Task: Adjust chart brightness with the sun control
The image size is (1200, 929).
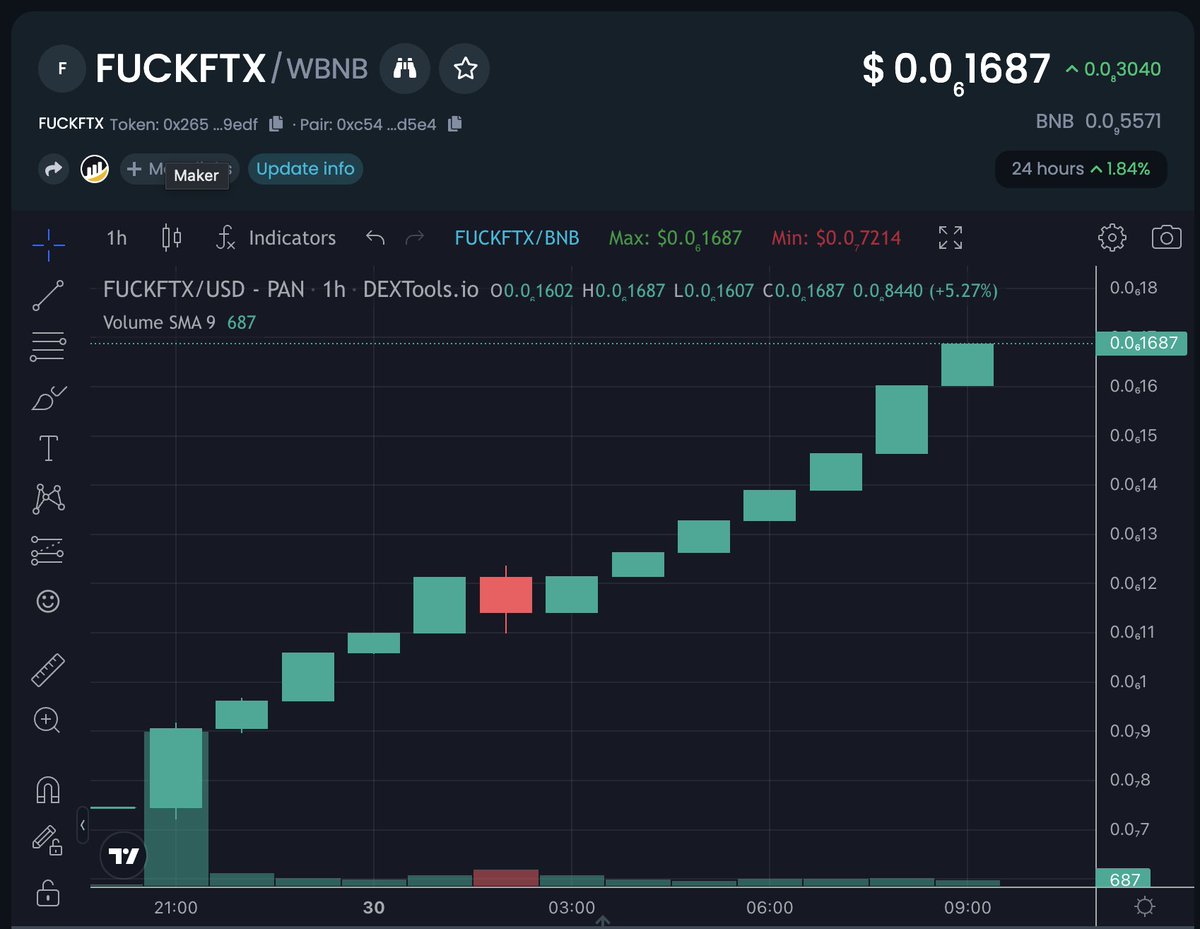Action: click(1145, 906)
